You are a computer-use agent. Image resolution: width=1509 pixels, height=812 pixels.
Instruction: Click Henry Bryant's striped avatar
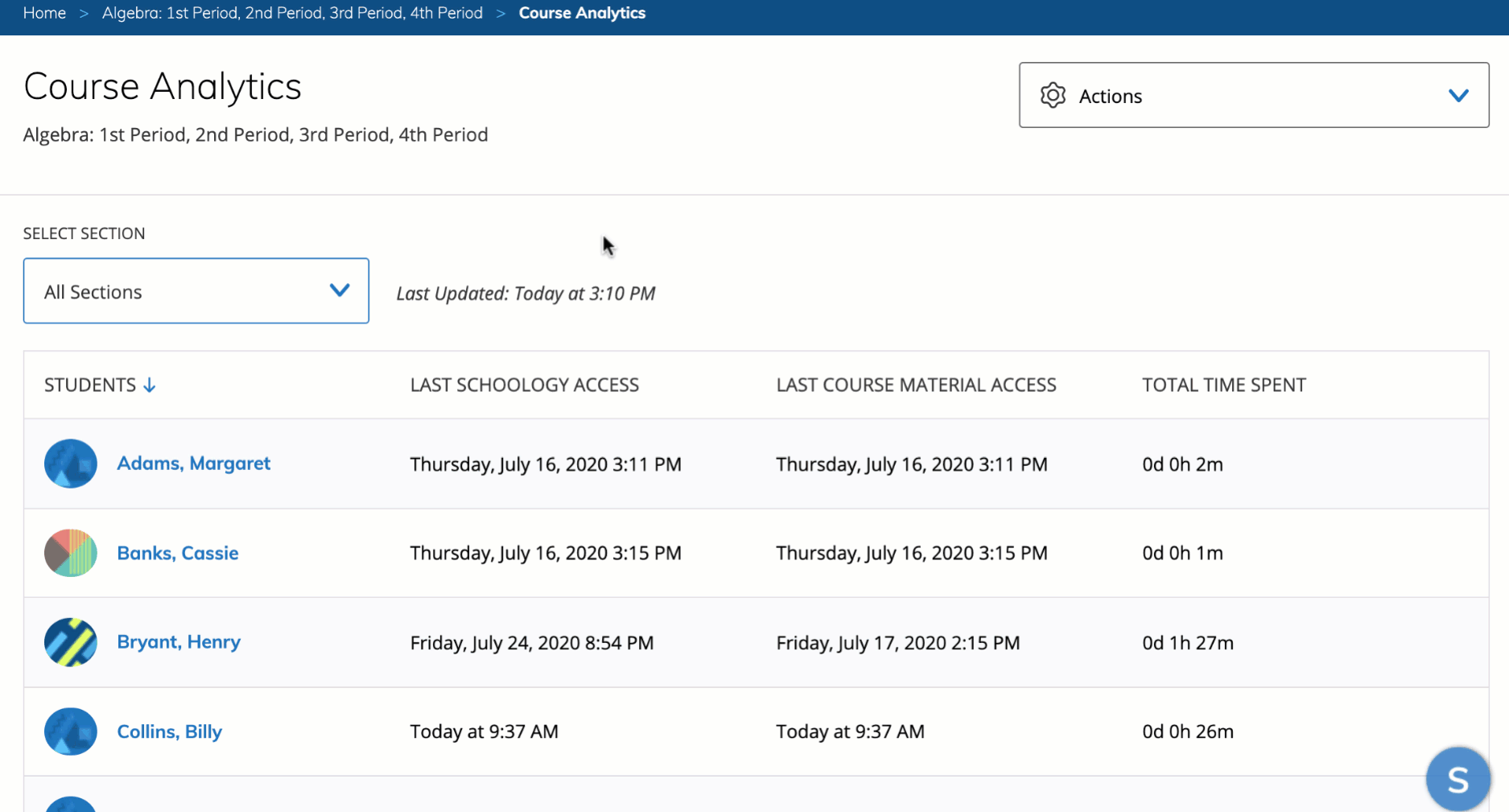coord(71,642)
